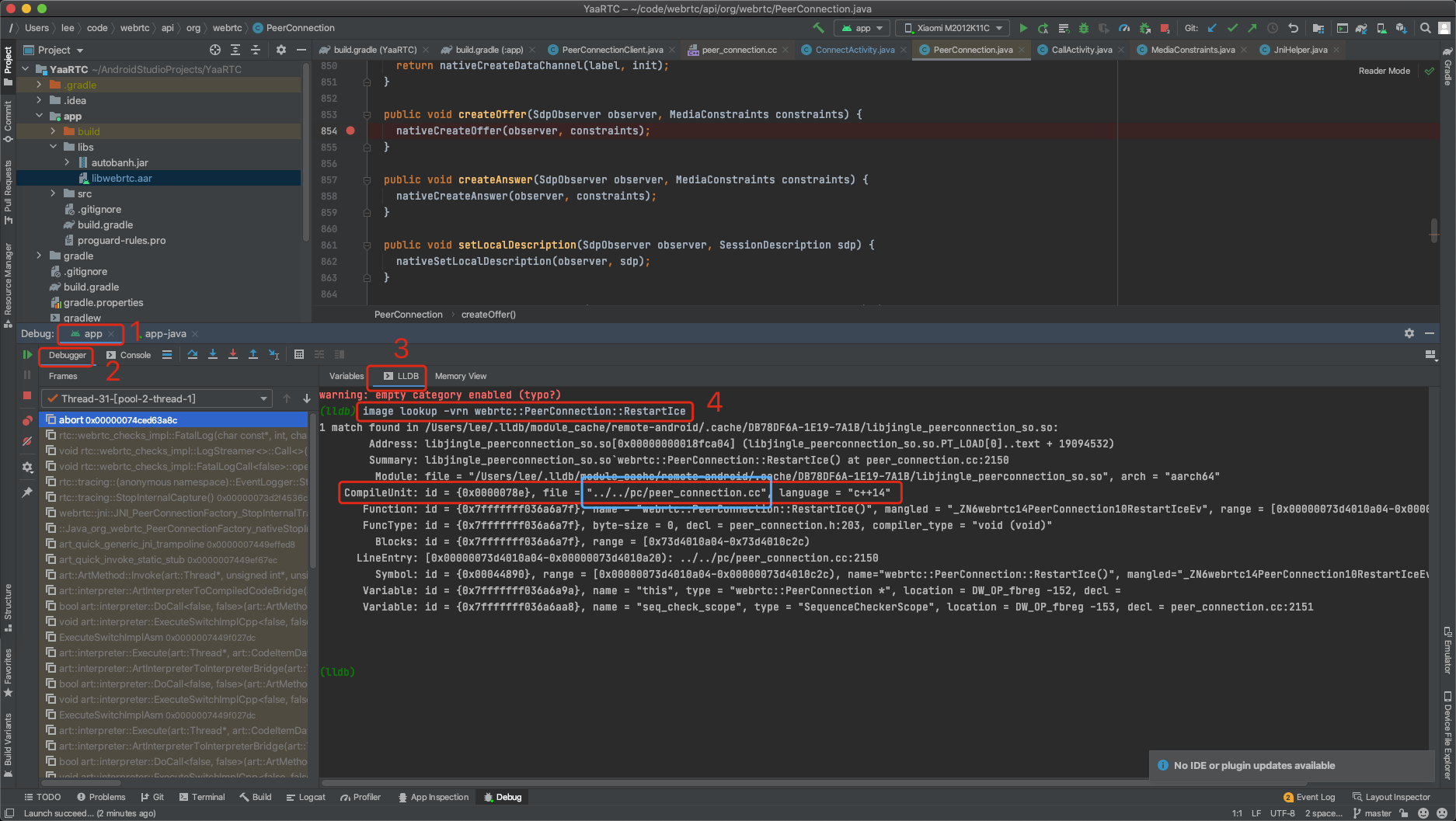Close the PeerConnection.java editor tab
This screenshot has width=1456, height=821.
1021,50
